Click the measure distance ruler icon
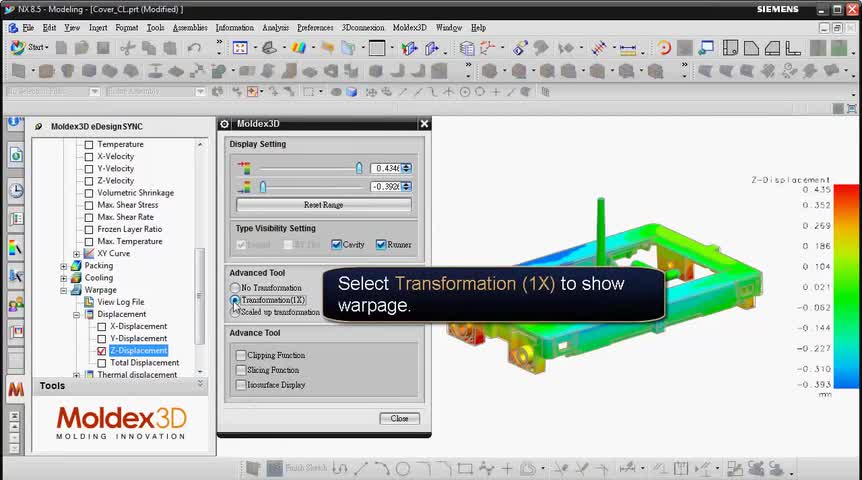This screenshot has width=862, height=480. pyautogui.click(x=628, y=48)
